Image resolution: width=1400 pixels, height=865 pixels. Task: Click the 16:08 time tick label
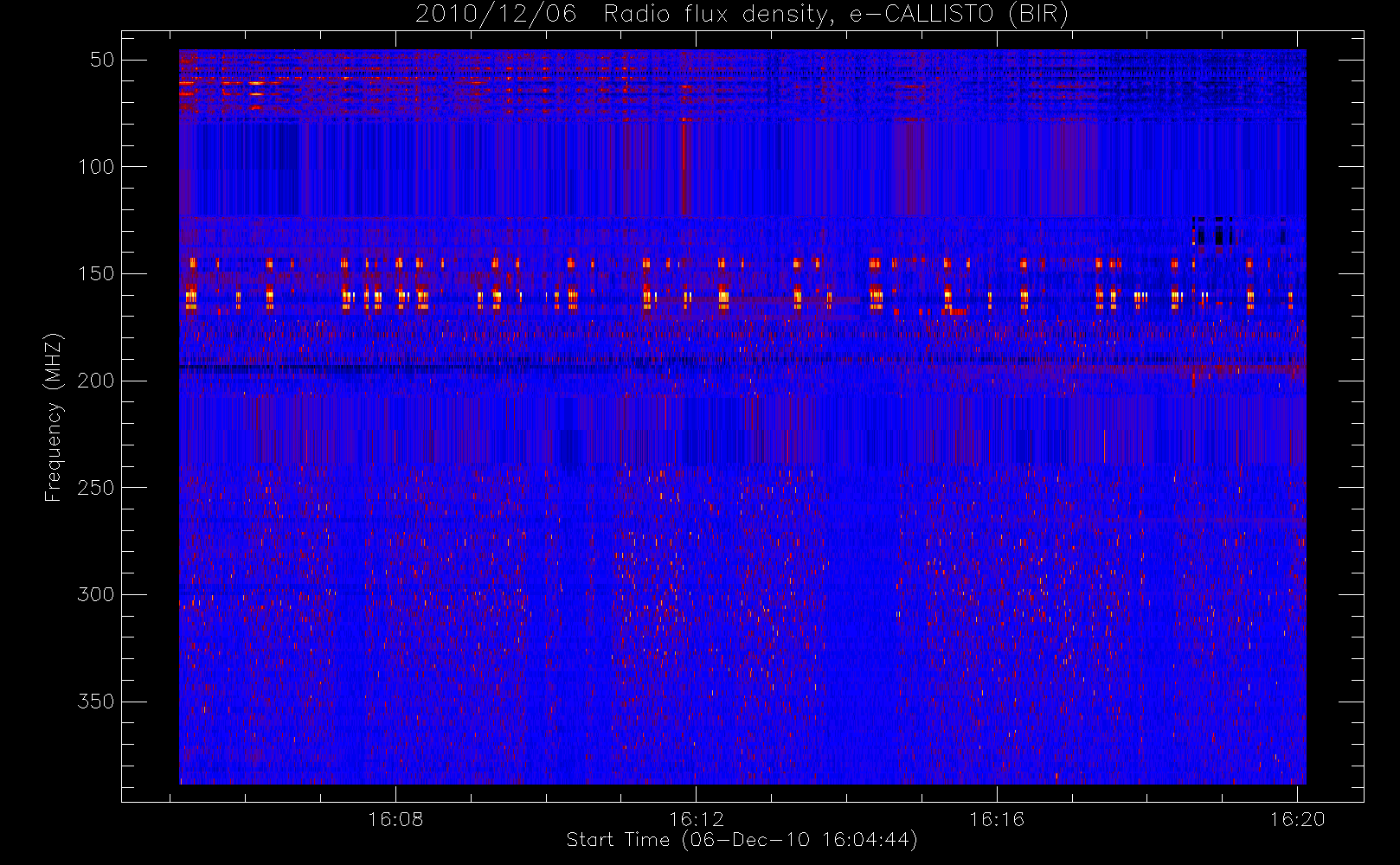(x=395, y=819)
